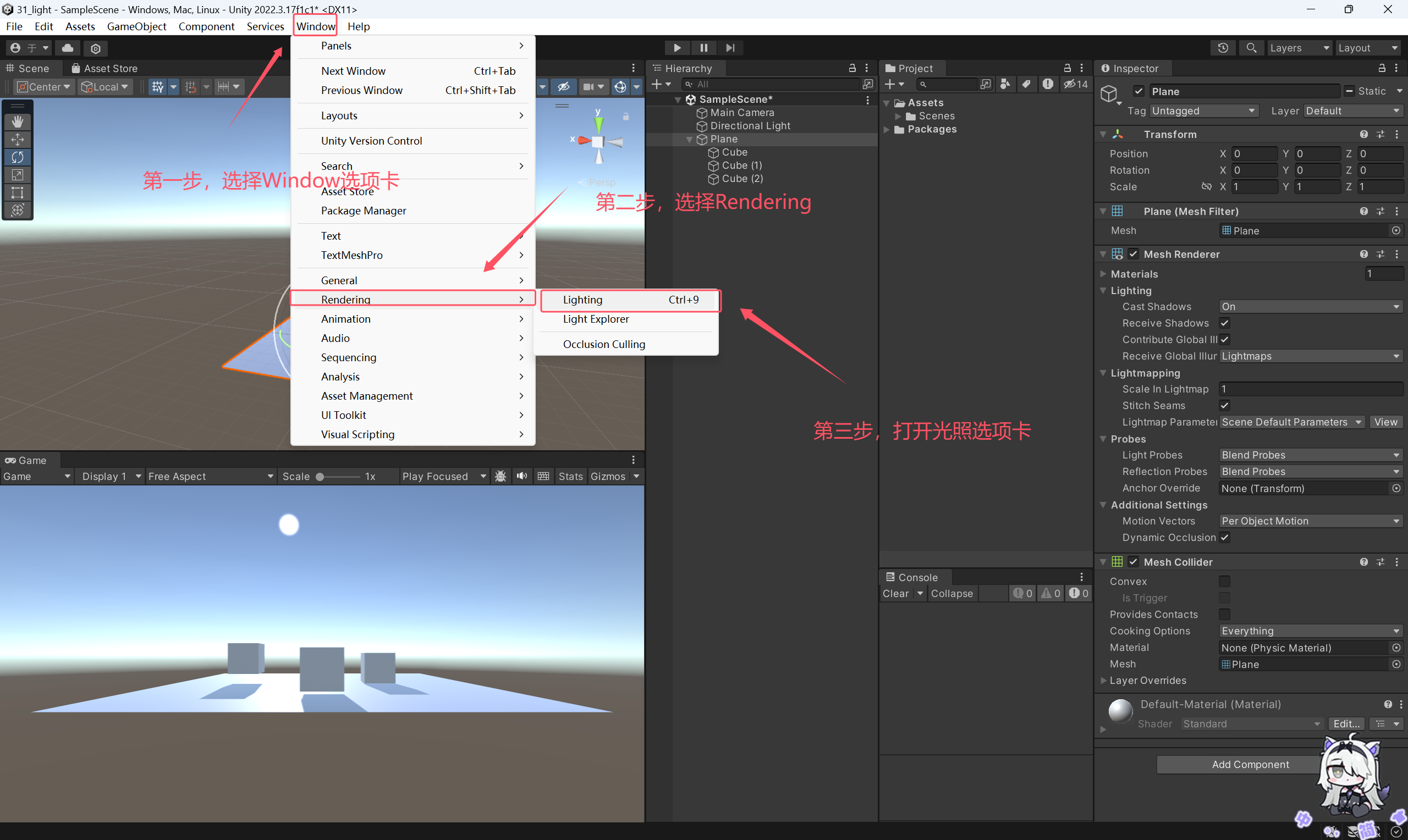Viewport: 1408px width, 840px height.
Task: Disable the Mesh Renderer checkbox
Action: click(1133, 254)
